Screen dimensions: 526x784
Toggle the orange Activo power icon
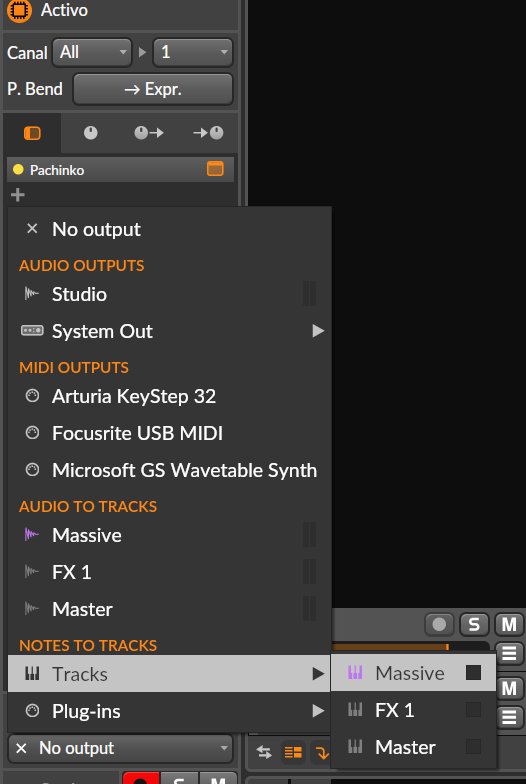pos(19,10)
